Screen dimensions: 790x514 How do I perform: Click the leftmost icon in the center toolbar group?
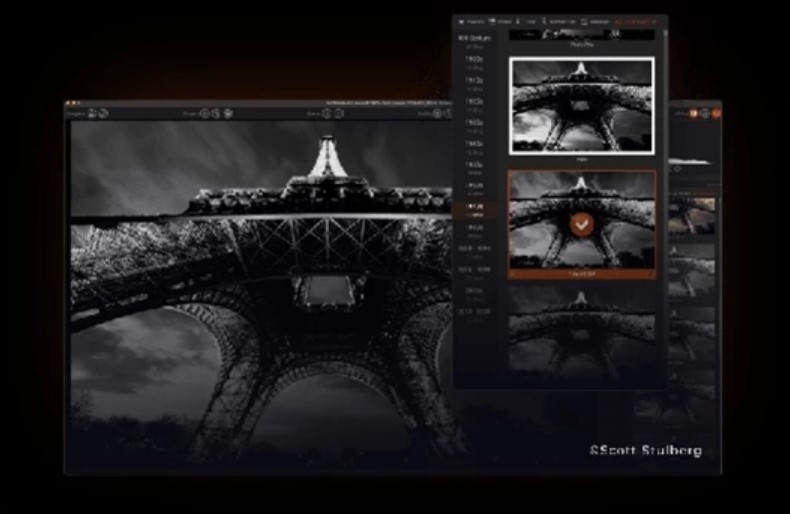point(204,113)
